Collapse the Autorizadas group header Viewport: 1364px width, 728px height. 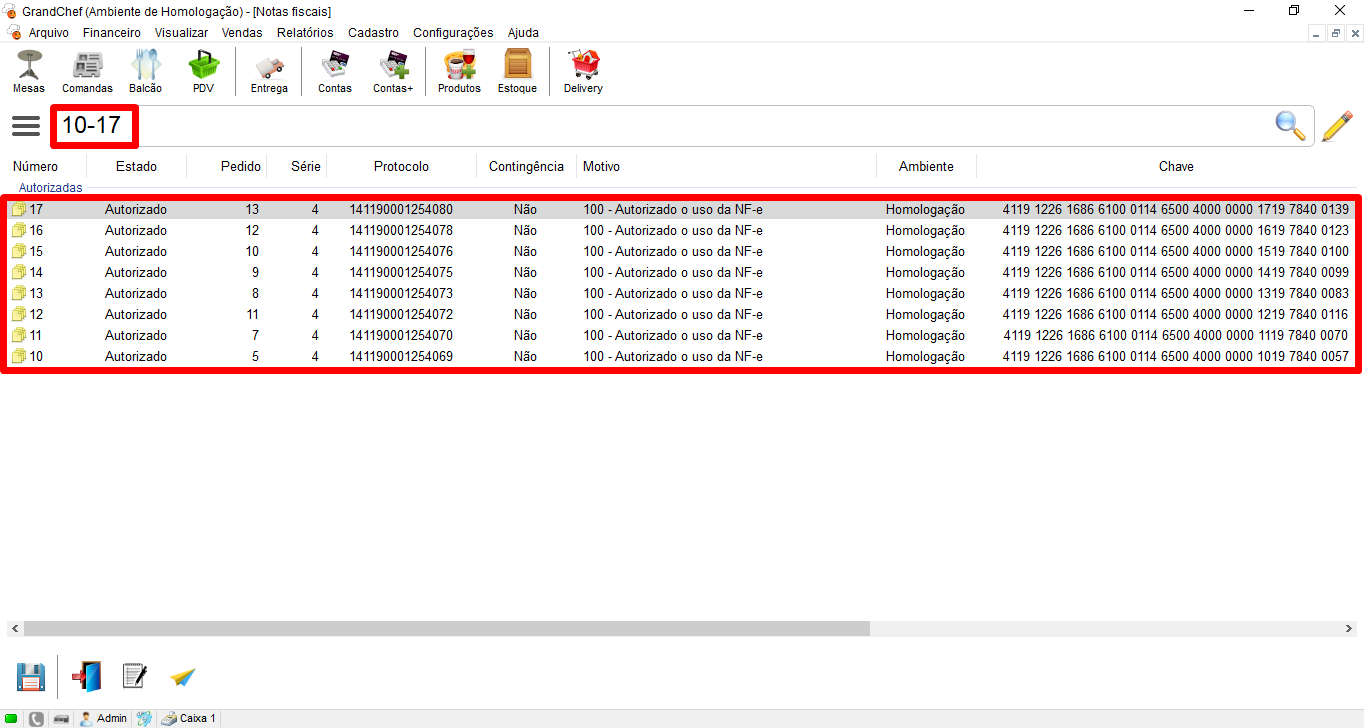50,187
